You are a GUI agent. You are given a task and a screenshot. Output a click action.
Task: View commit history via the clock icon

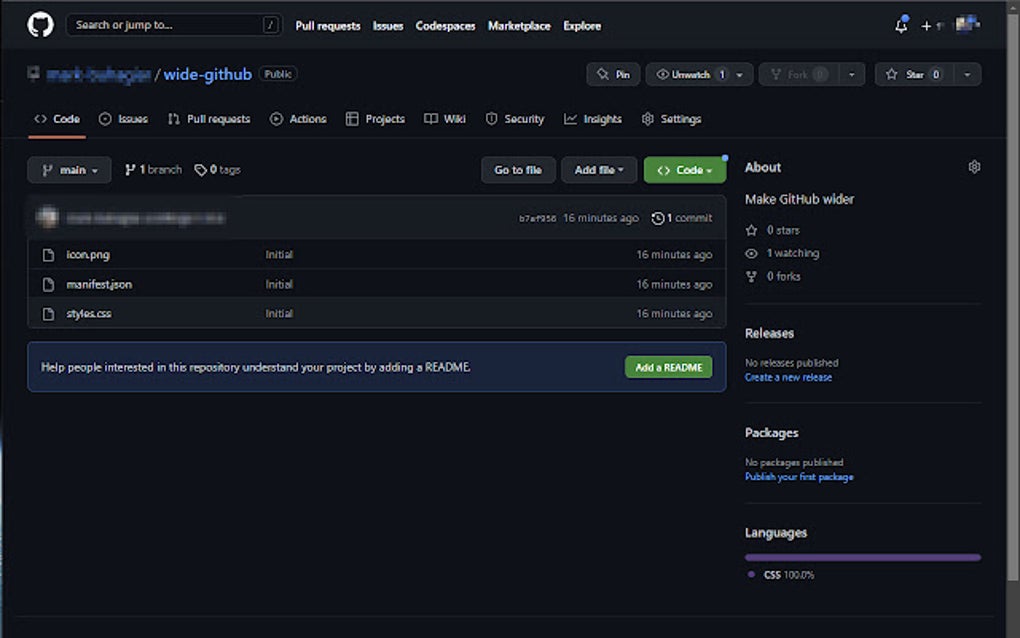tap(657, 217)
